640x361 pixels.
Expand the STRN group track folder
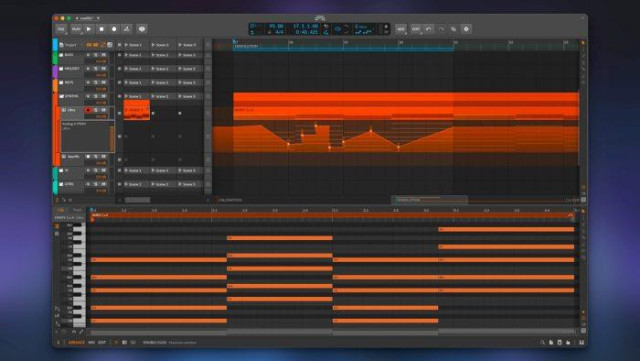point(61,184)
